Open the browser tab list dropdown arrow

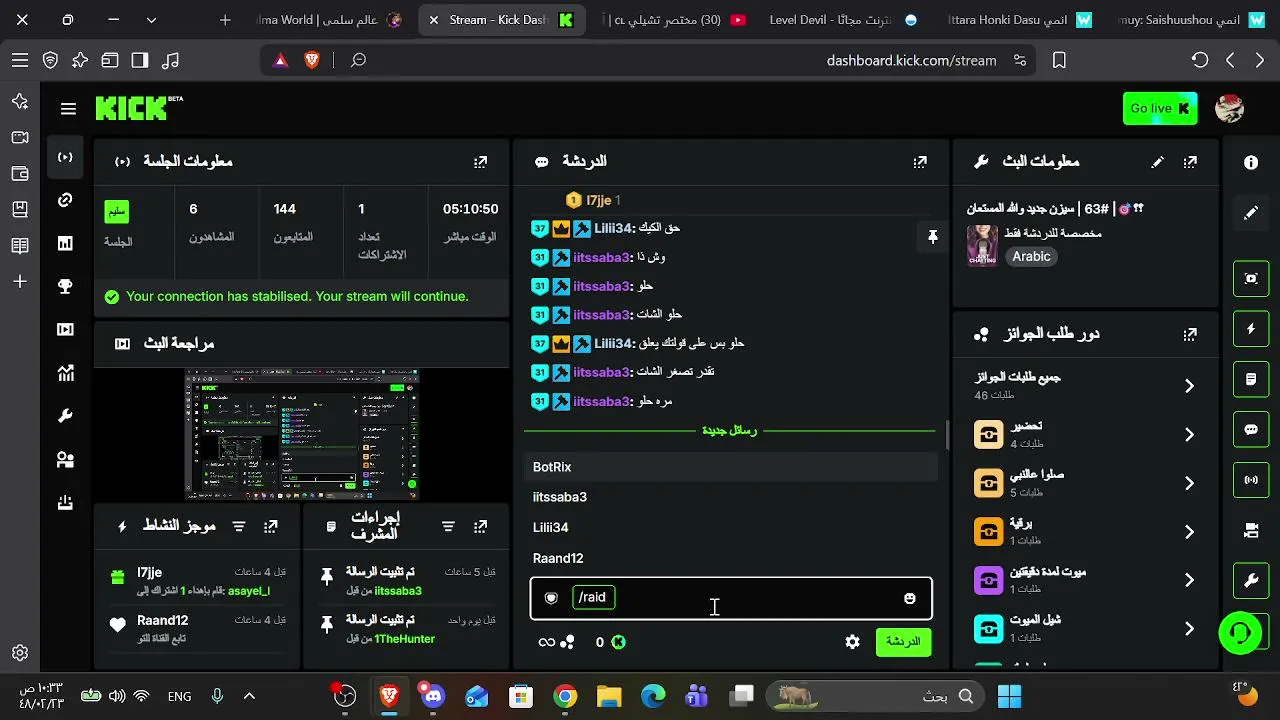[x=151, y=20]
